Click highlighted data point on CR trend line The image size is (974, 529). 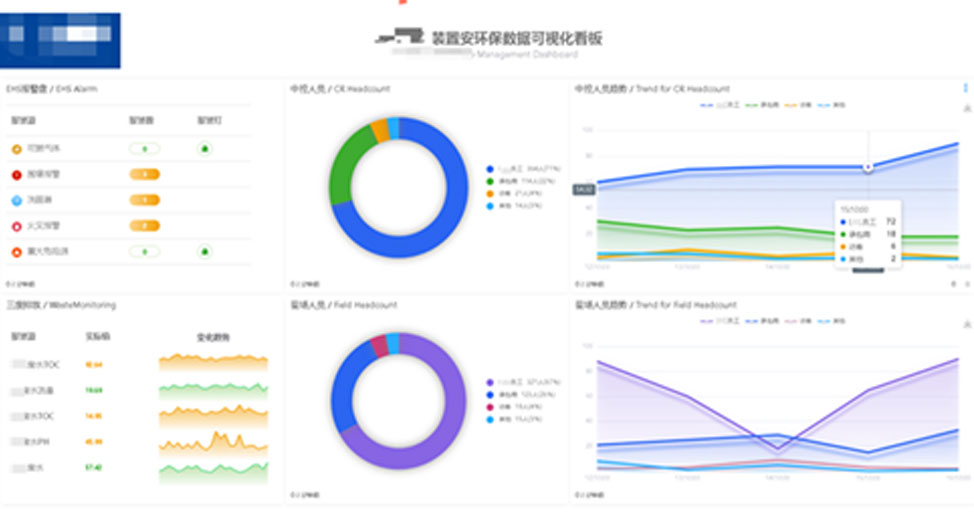click(867, 167)
